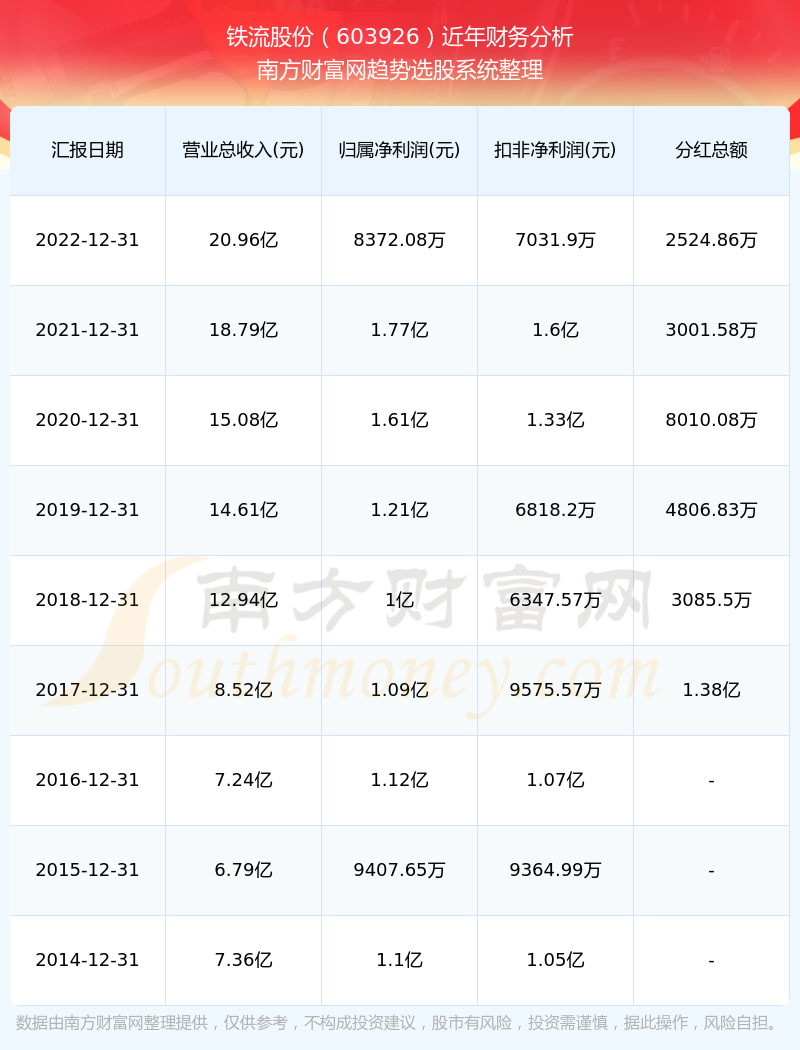The height and width of the screenshot is (1050, 800).
Task: Click the title 铁流股份（603926）近年财务分析
Action: click(400, 37)
